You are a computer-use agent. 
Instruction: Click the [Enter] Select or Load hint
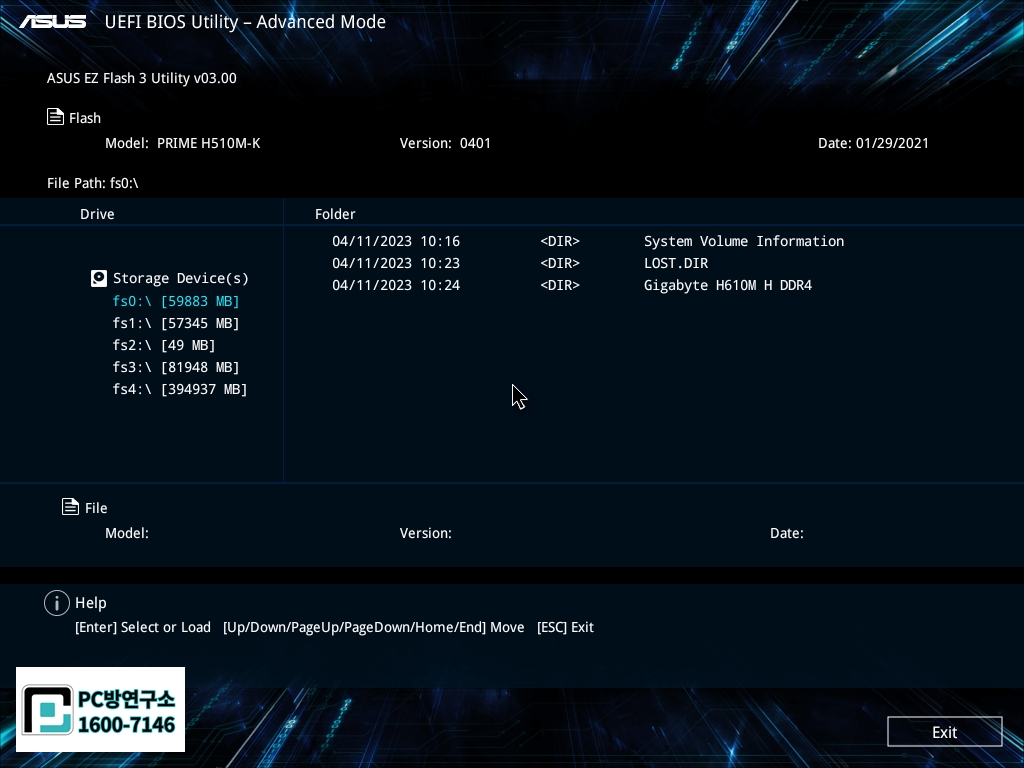143,627
